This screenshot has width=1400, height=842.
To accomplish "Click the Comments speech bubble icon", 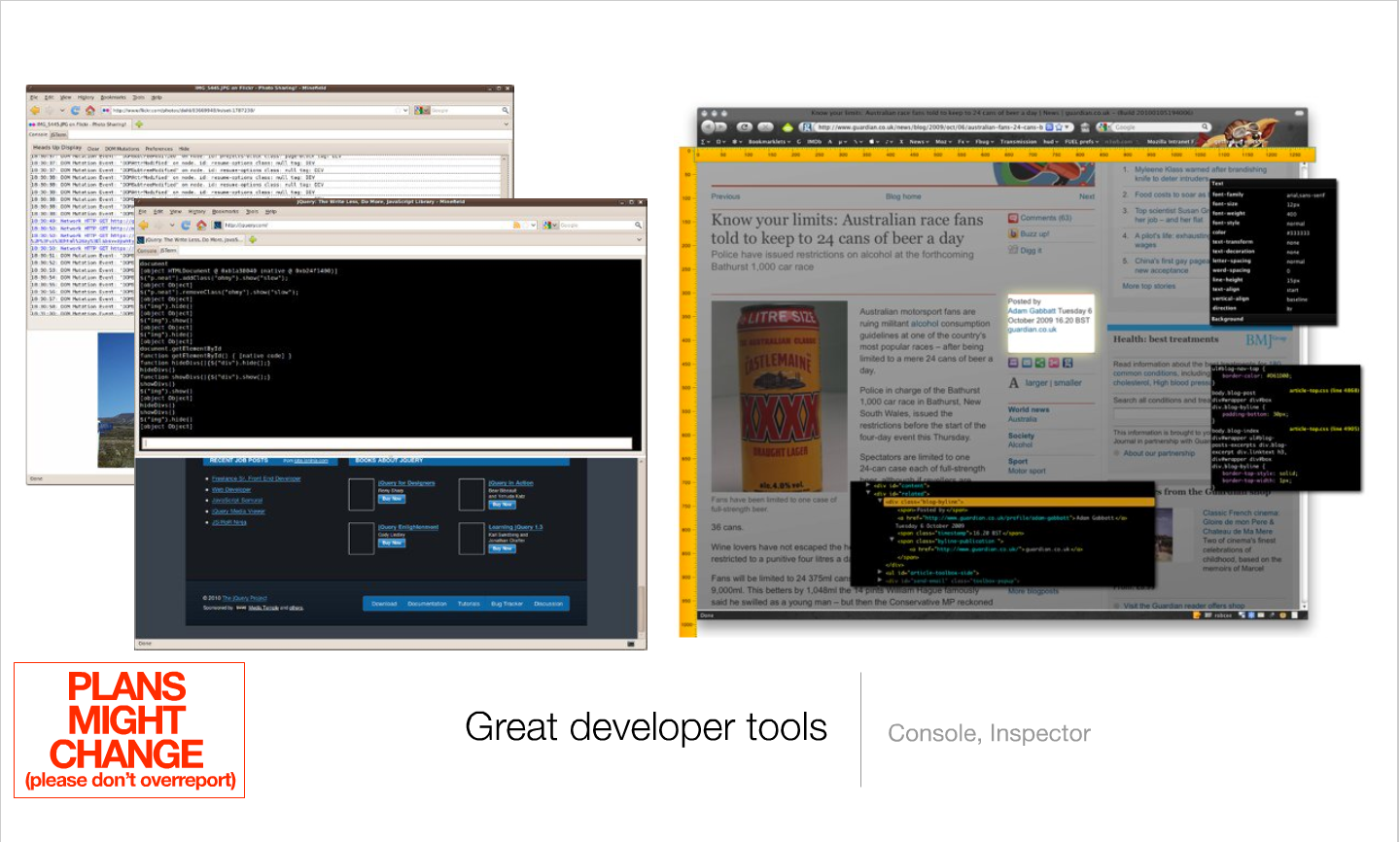I will (x=1013, y=218).
